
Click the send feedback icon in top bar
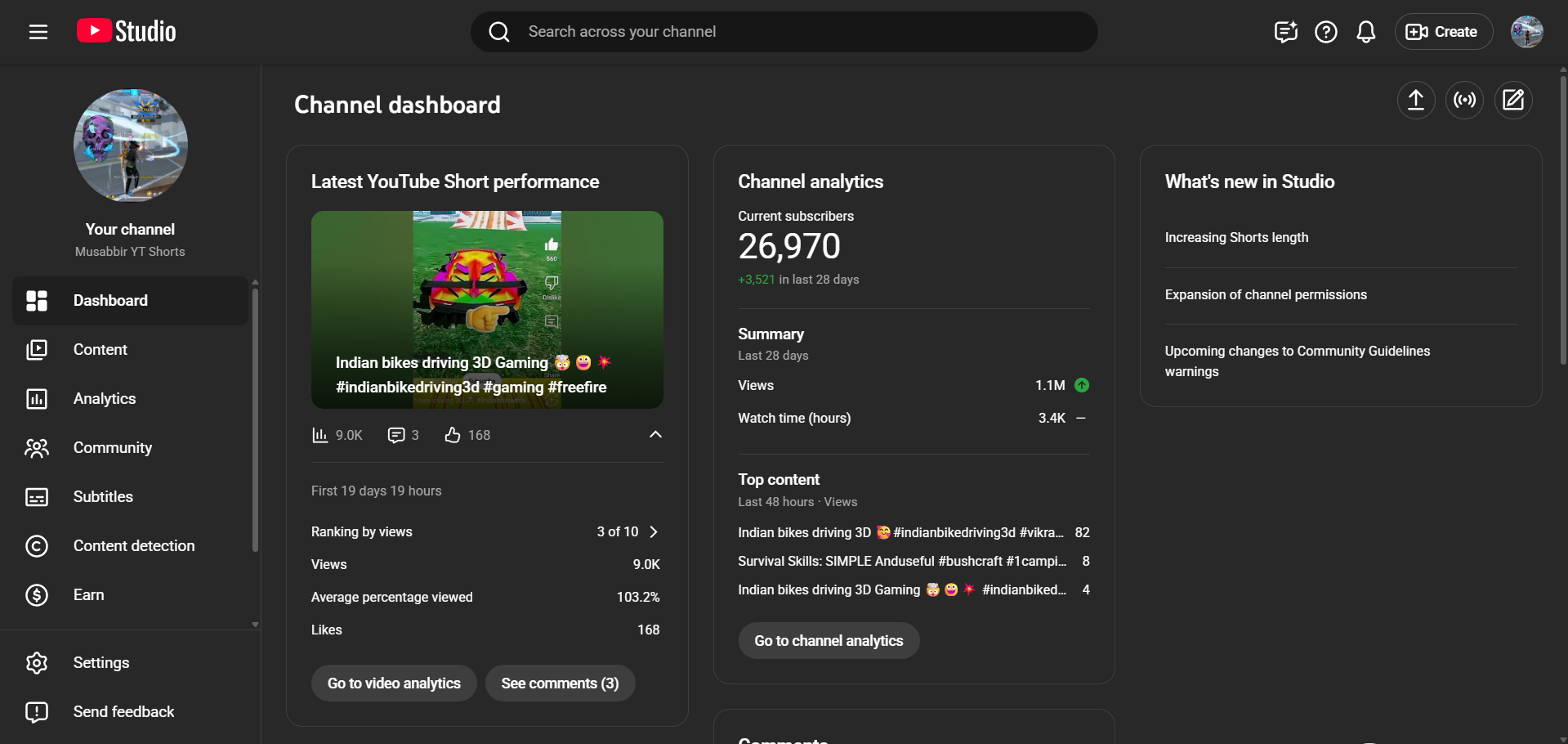[x=1285, y=32]
